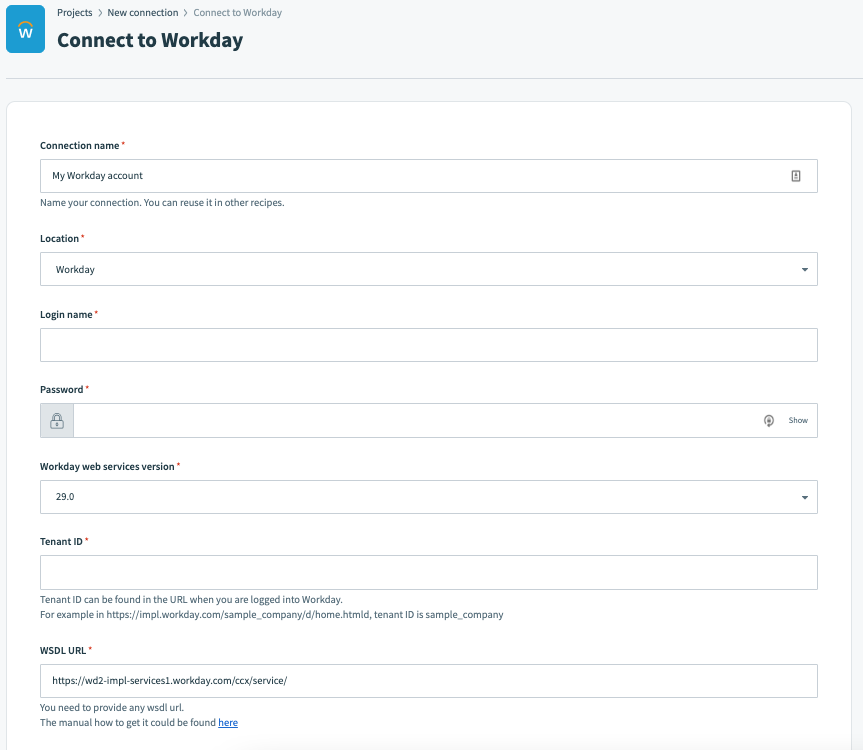
Task: Click the Projects breadcrumb link
Action: pos(74,12)
